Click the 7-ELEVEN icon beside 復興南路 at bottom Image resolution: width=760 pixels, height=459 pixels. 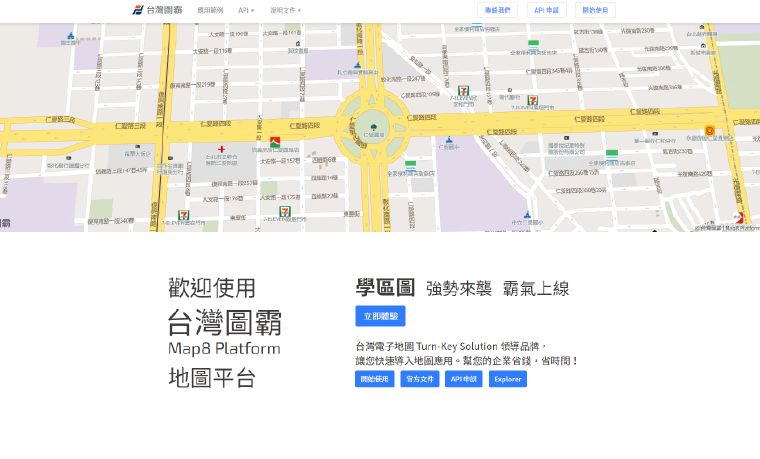[183, 215]
